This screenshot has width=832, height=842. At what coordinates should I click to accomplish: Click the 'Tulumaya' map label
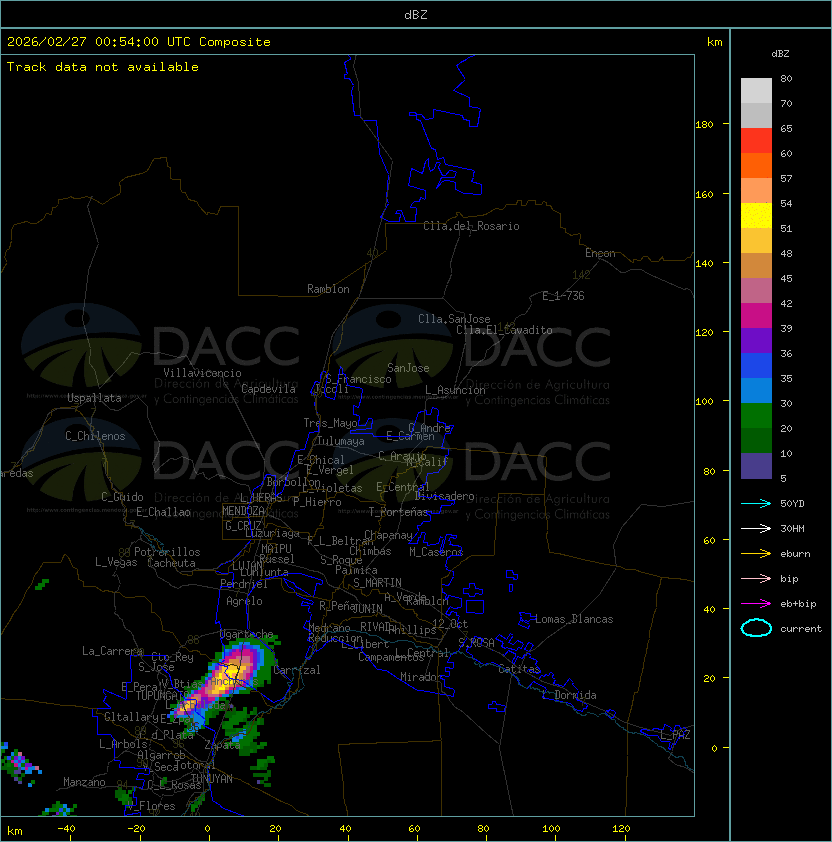click(x=341, y=441)
